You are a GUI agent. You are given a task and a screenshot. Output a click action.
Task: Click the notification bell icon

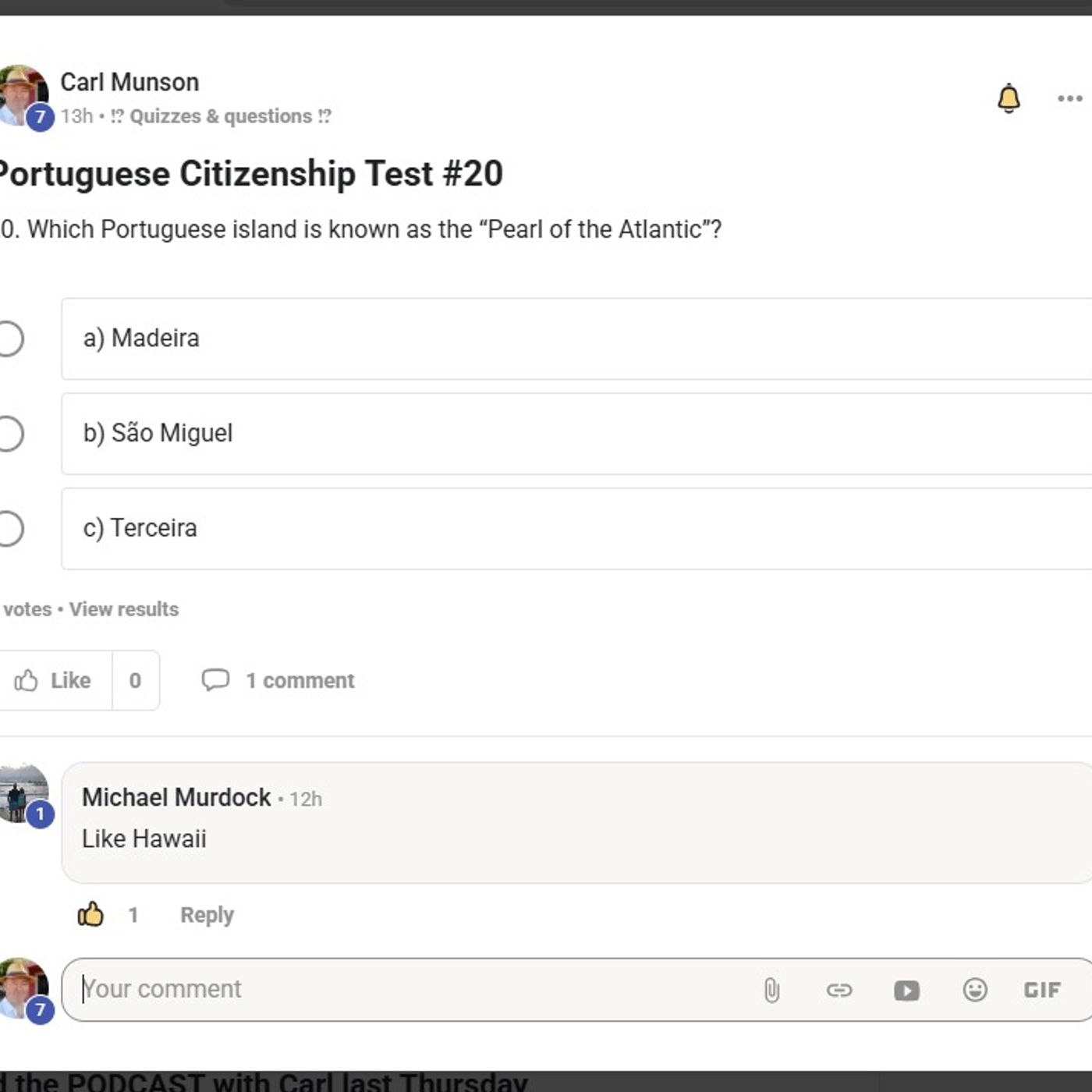(x=1008, y=98)
